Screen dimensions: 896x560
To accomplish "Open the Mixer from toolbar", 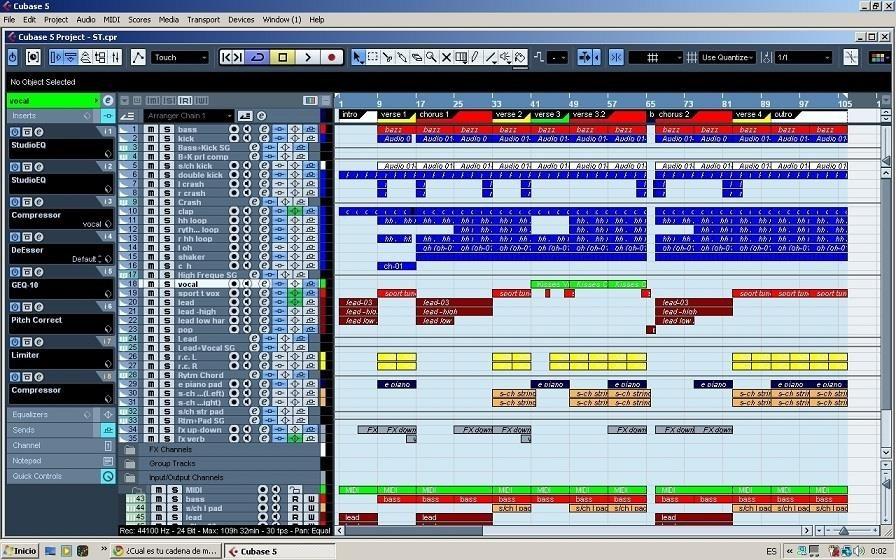I will coord(115,57).
